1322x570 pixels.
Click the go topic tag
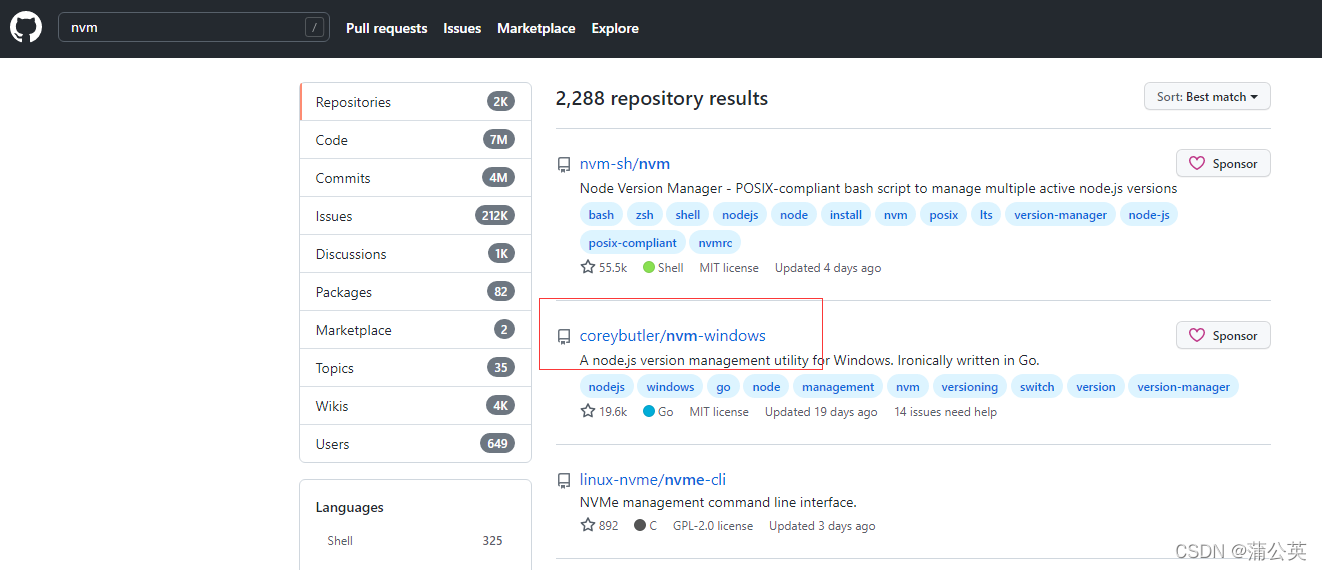click(x=723, y=387)
